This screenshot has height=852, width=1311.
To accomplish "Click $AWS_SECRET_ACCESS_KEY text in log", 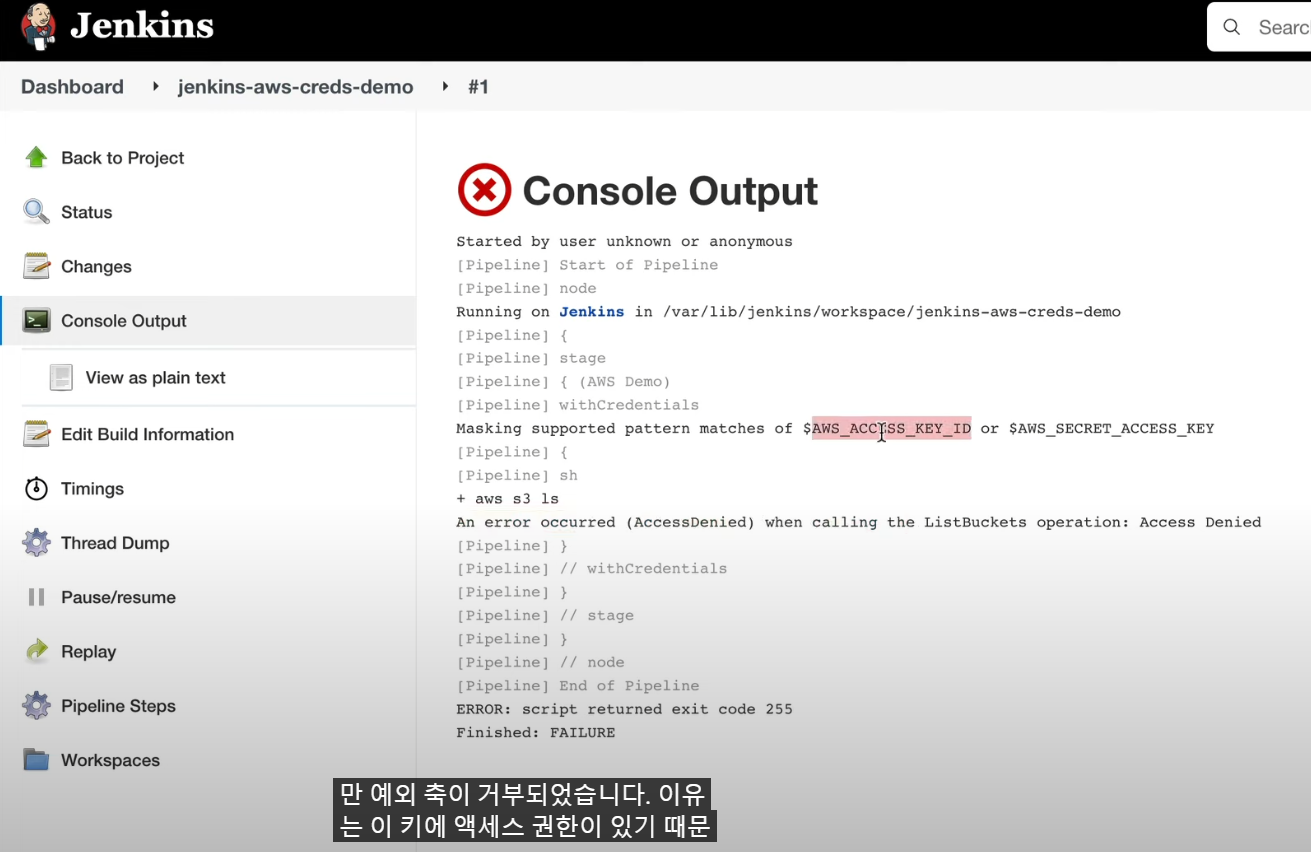I will (1112, 429).
